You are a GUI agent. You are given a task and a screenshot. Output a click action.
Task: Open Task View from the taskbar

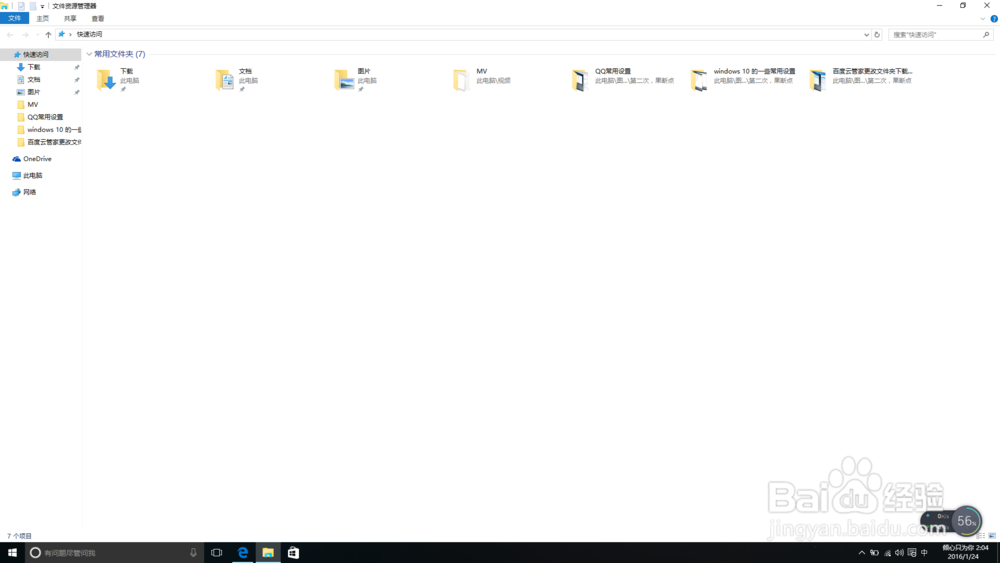click(217, 553)
